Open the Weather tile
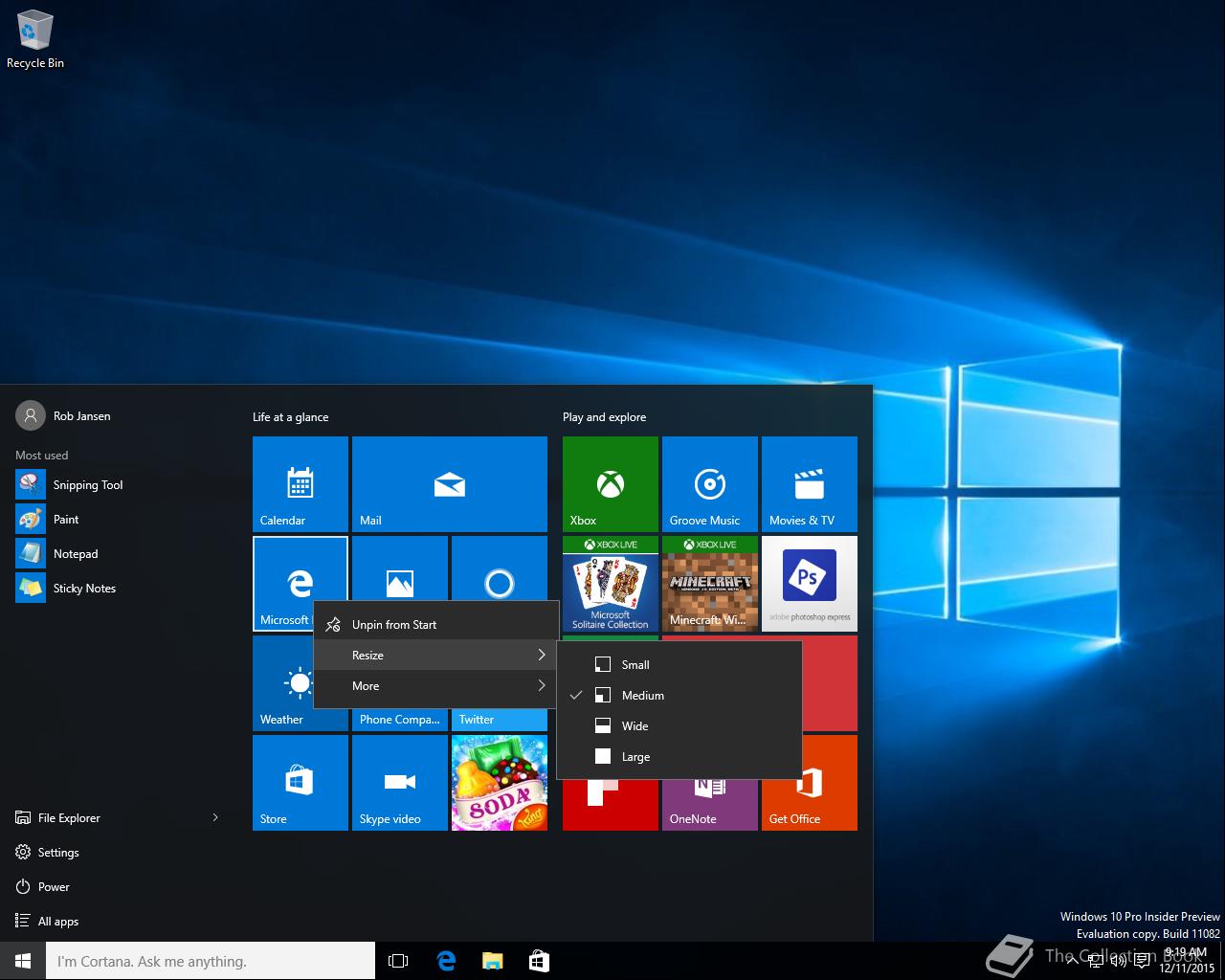Screen dimensions: 1225x980 coord(283,683)
